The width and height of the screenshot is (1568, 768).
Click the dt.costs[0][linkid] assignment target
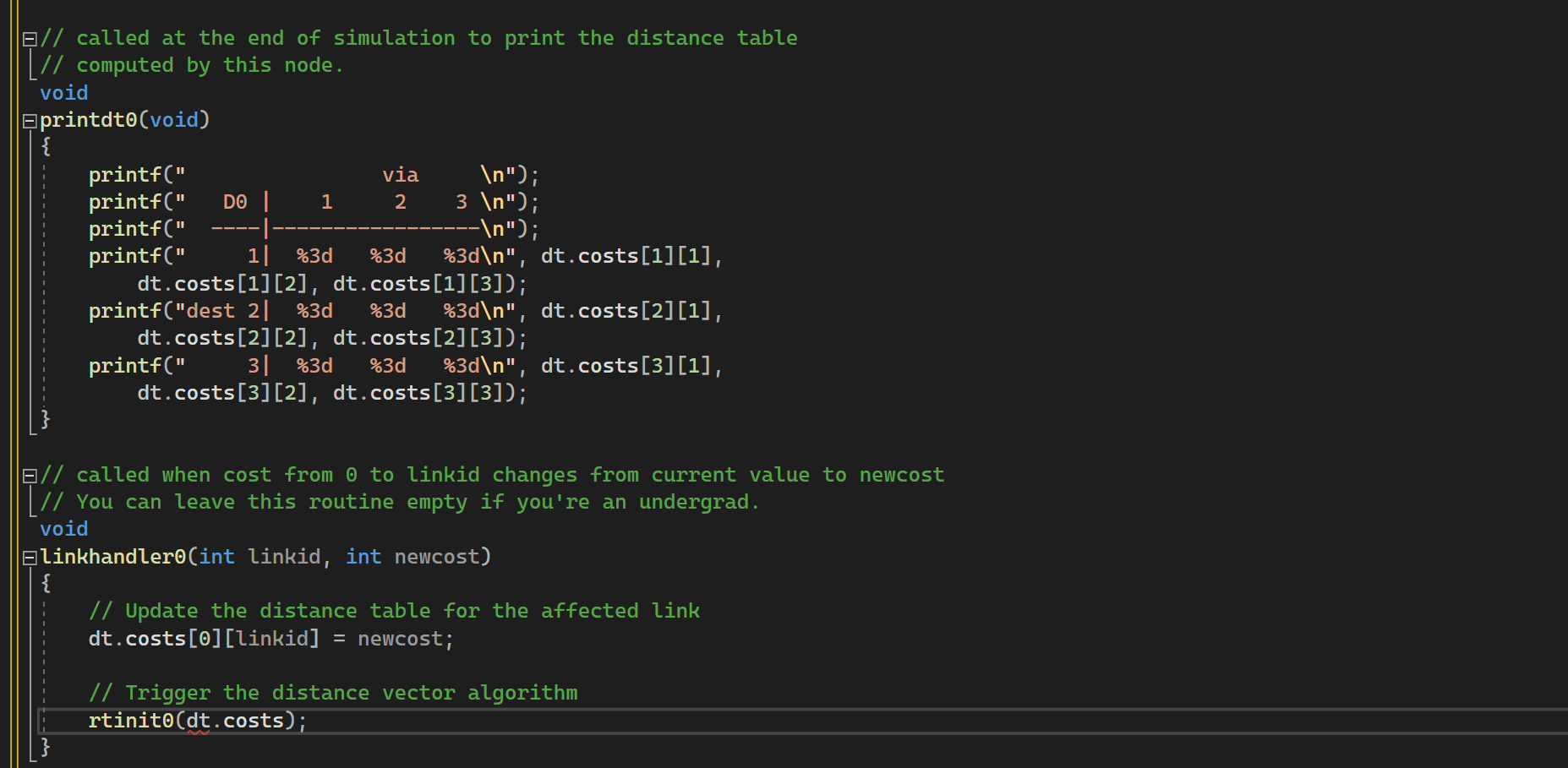(x=205, y=639)
